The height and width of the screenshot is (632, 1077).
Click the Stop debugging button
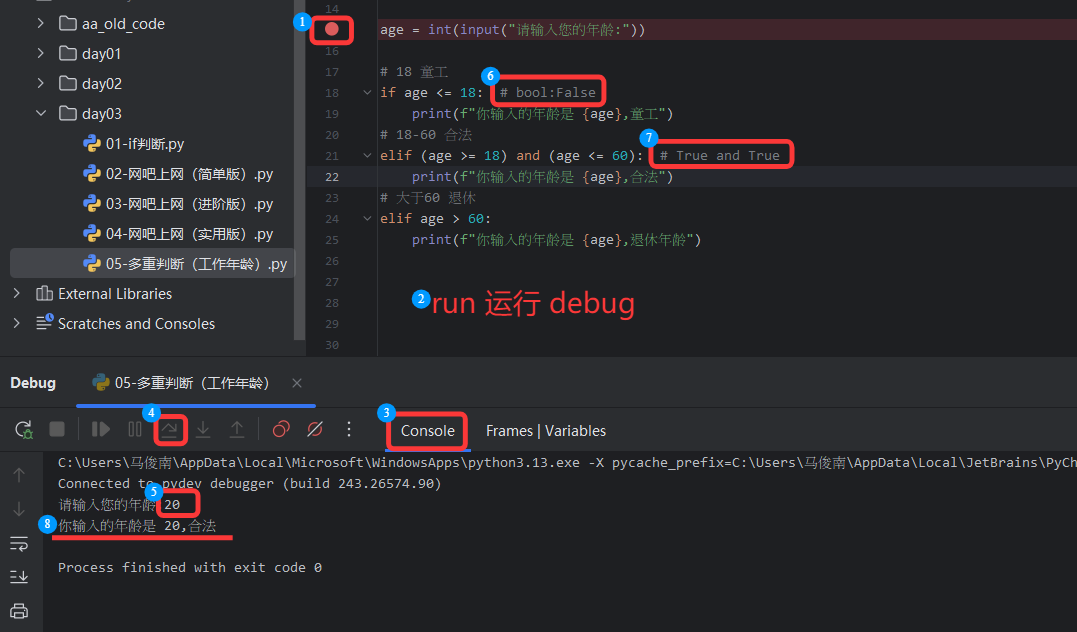pos(57,429)
